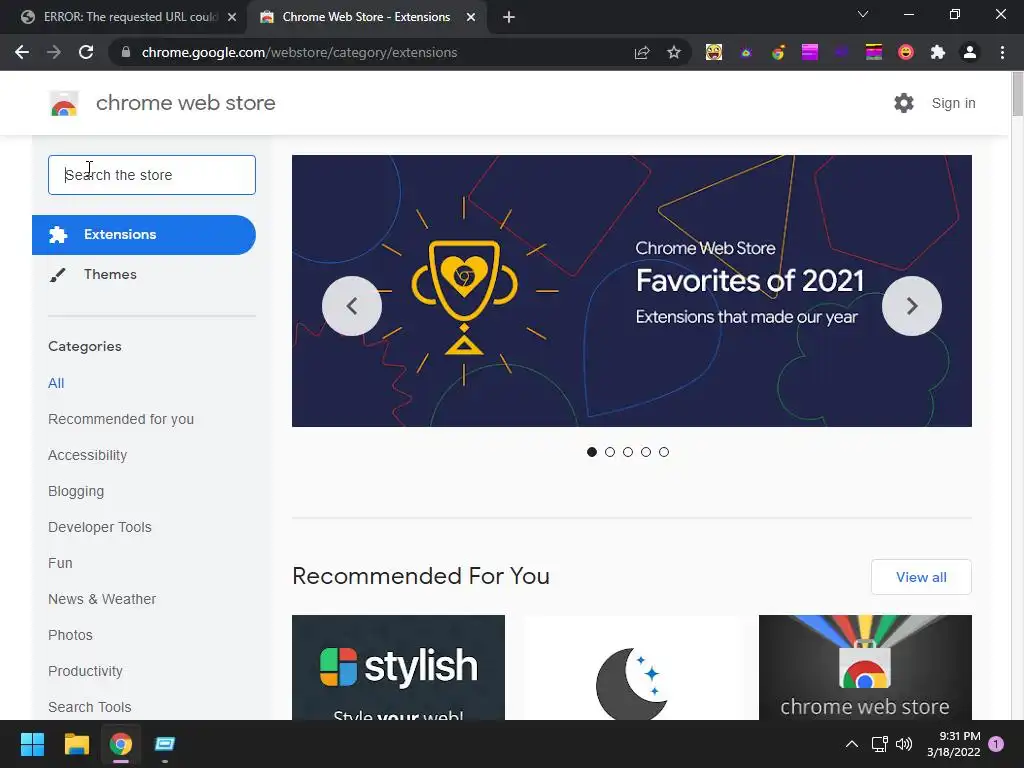The image size is (1024, 768).
Task: Open web store settings gear
Action: coord(904,103)
